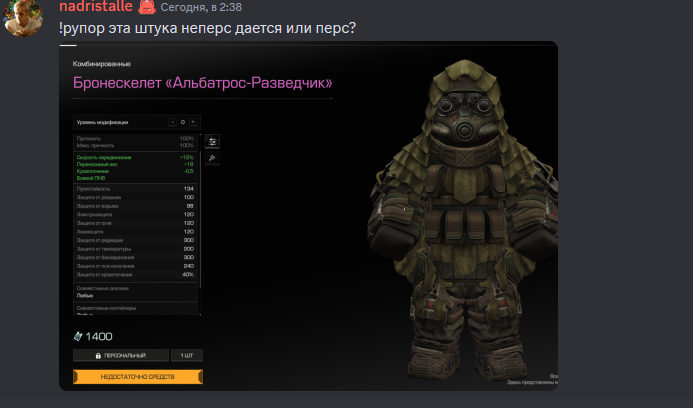Decrease modification level with minus button
This screenshot has width=693, height=408.
[172, 122]
